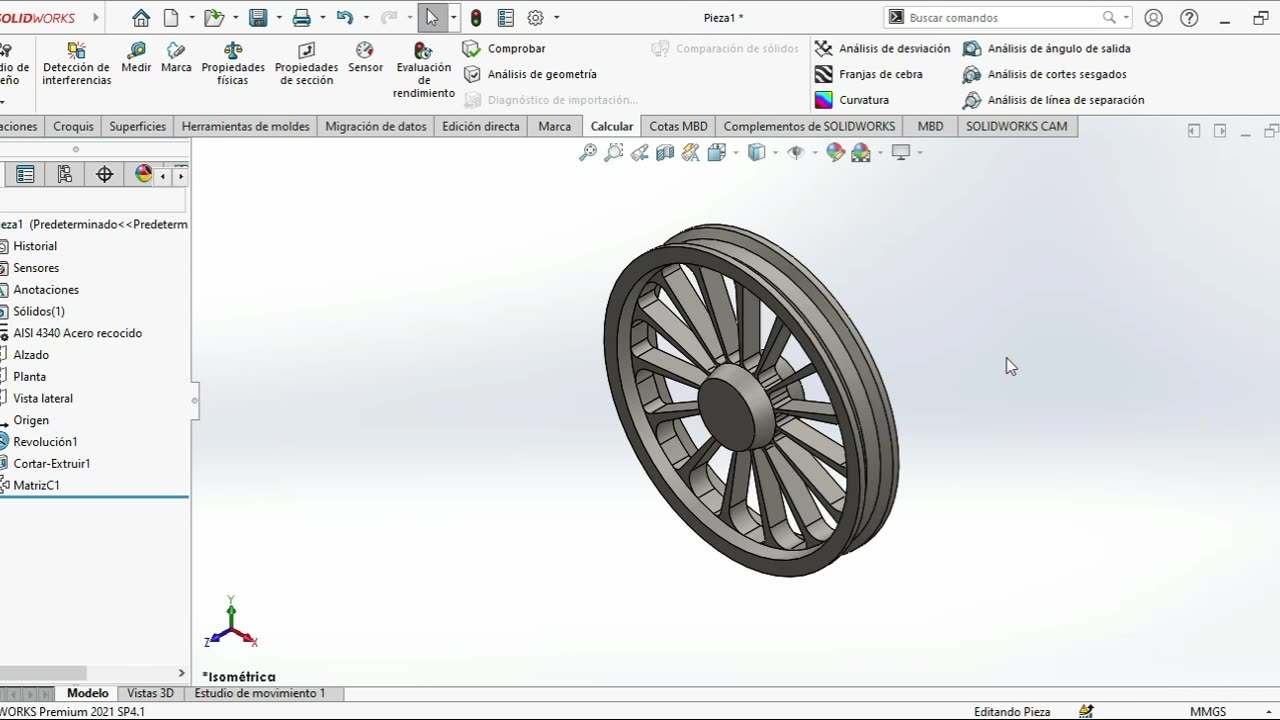1280x720 pixels.
Task: Select the Medir measuring tool
Action: tap(136, 58)
